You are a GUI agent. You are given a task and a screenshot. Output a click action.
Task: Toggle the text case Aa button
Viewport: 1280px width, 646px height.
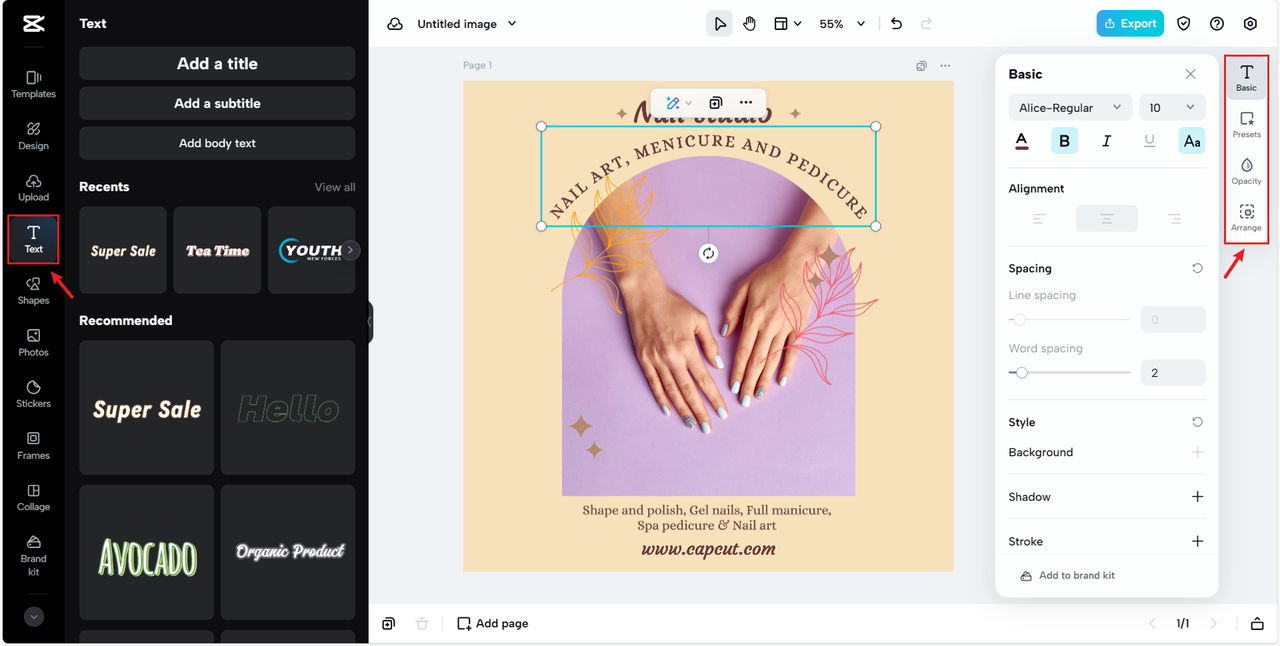1192,141
